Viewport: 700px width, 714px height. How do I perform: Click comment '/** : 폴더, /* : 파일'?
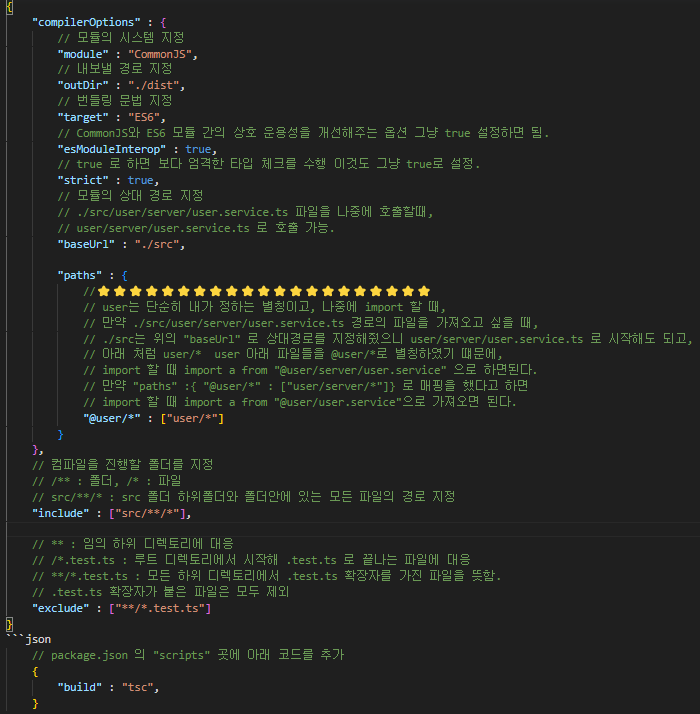tap(107, 481)
